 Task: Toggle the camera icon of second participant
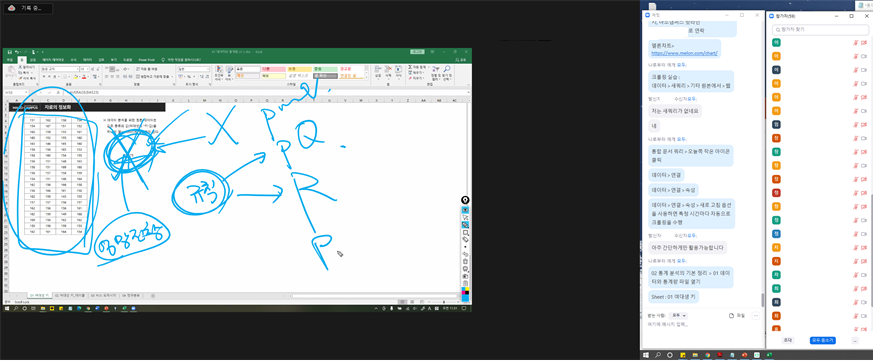point(865,56)
